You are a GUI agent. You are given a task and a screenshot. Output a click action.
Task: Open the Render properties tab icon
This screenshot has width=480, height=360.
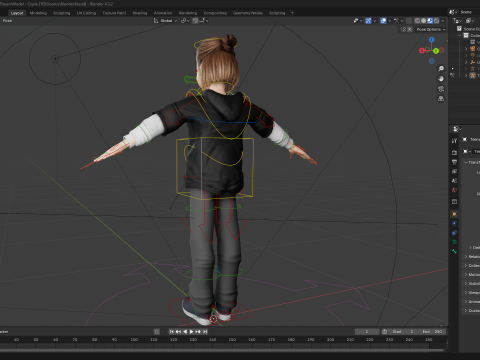tap(454, 152)
